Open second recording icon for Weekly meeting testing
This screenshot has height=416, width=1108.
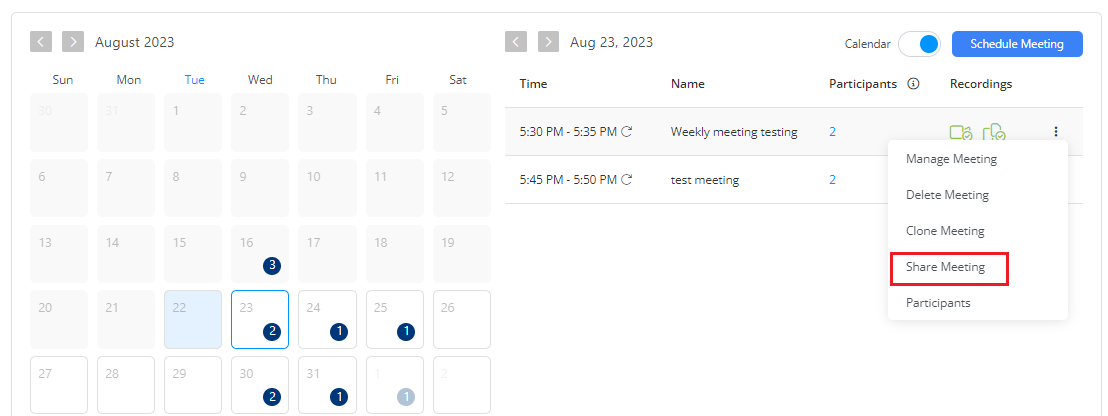tap(994, 132)
